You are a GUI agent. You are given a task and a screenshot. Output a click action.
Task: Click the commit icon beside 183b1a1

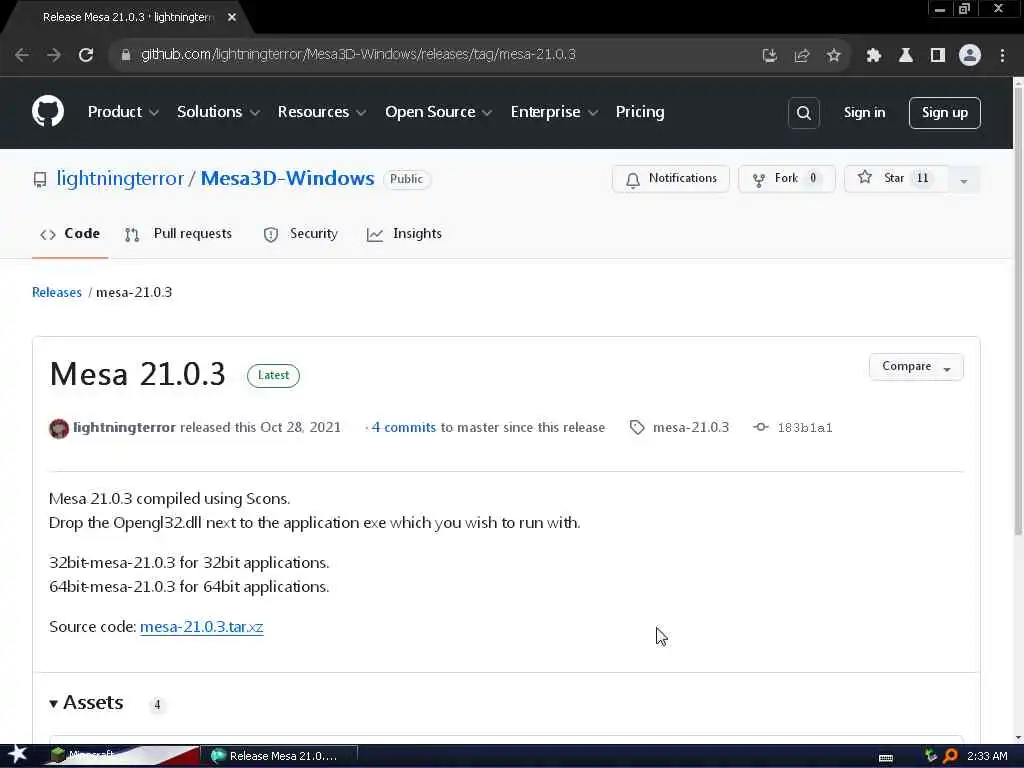pyautogui.click(x=760, y=427)
